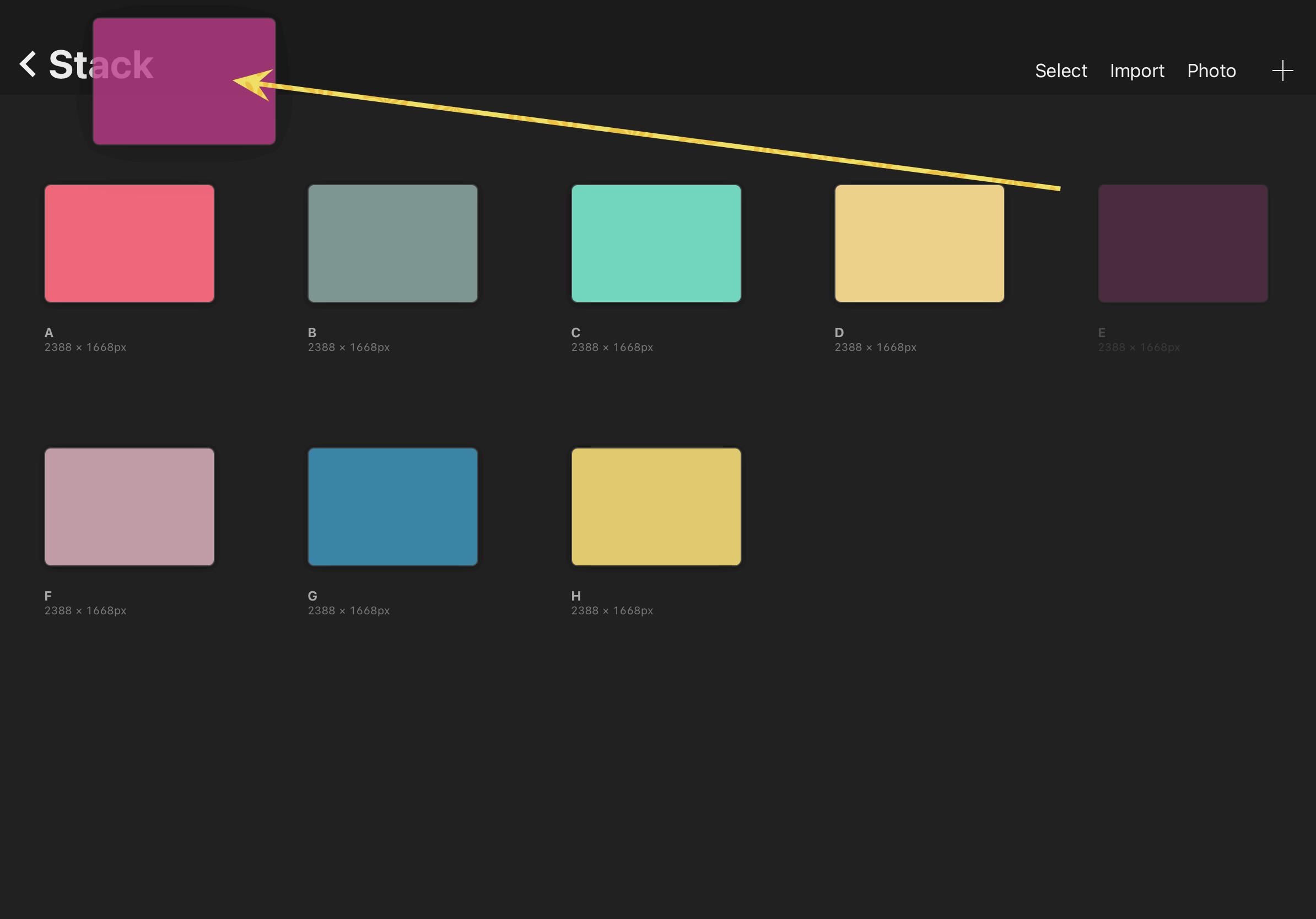Open artwork B thumbnail

click(x=392, y=243)
